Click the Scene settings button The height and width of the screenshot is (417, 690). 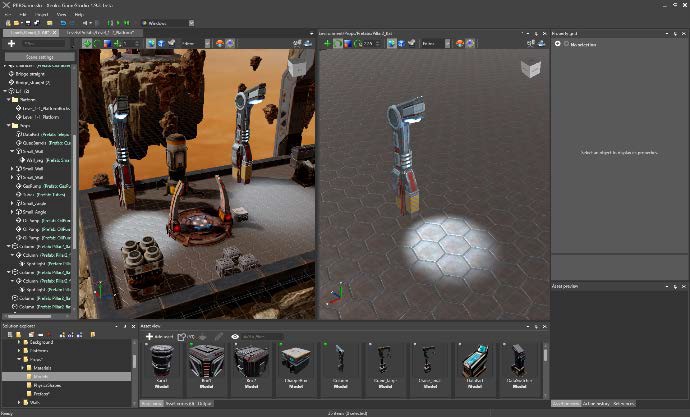[x=38, y=55]
